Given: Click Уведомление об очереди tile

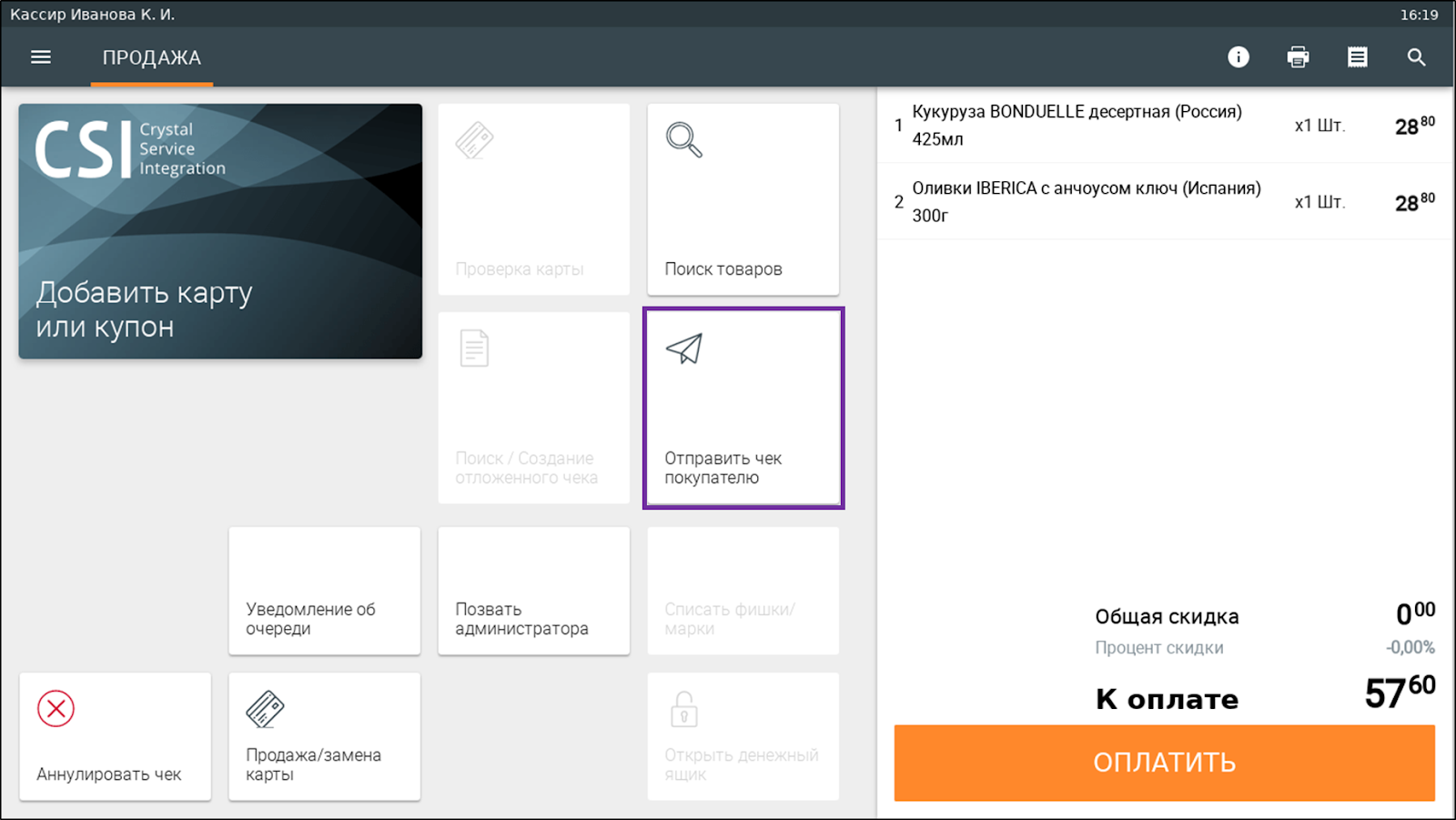Looking at the screenshot, I should [x=325, y=591].
